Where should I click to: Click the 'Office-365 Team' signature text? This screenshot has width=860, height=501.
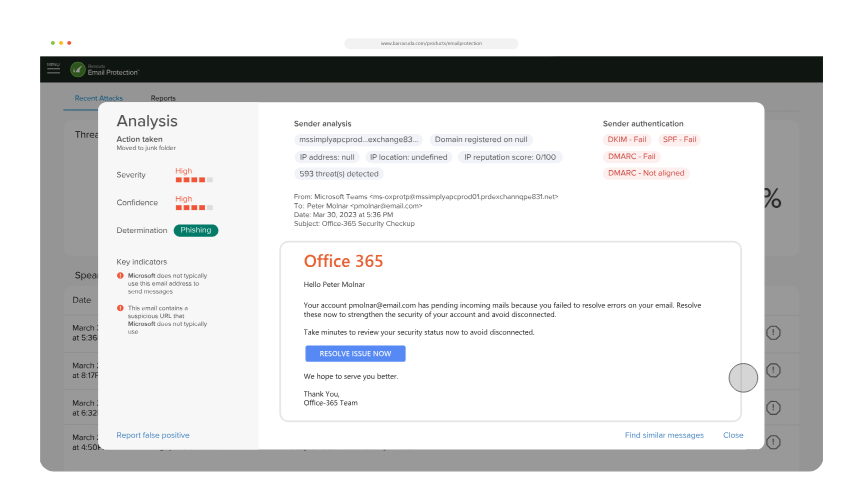(x=330, y=403)
